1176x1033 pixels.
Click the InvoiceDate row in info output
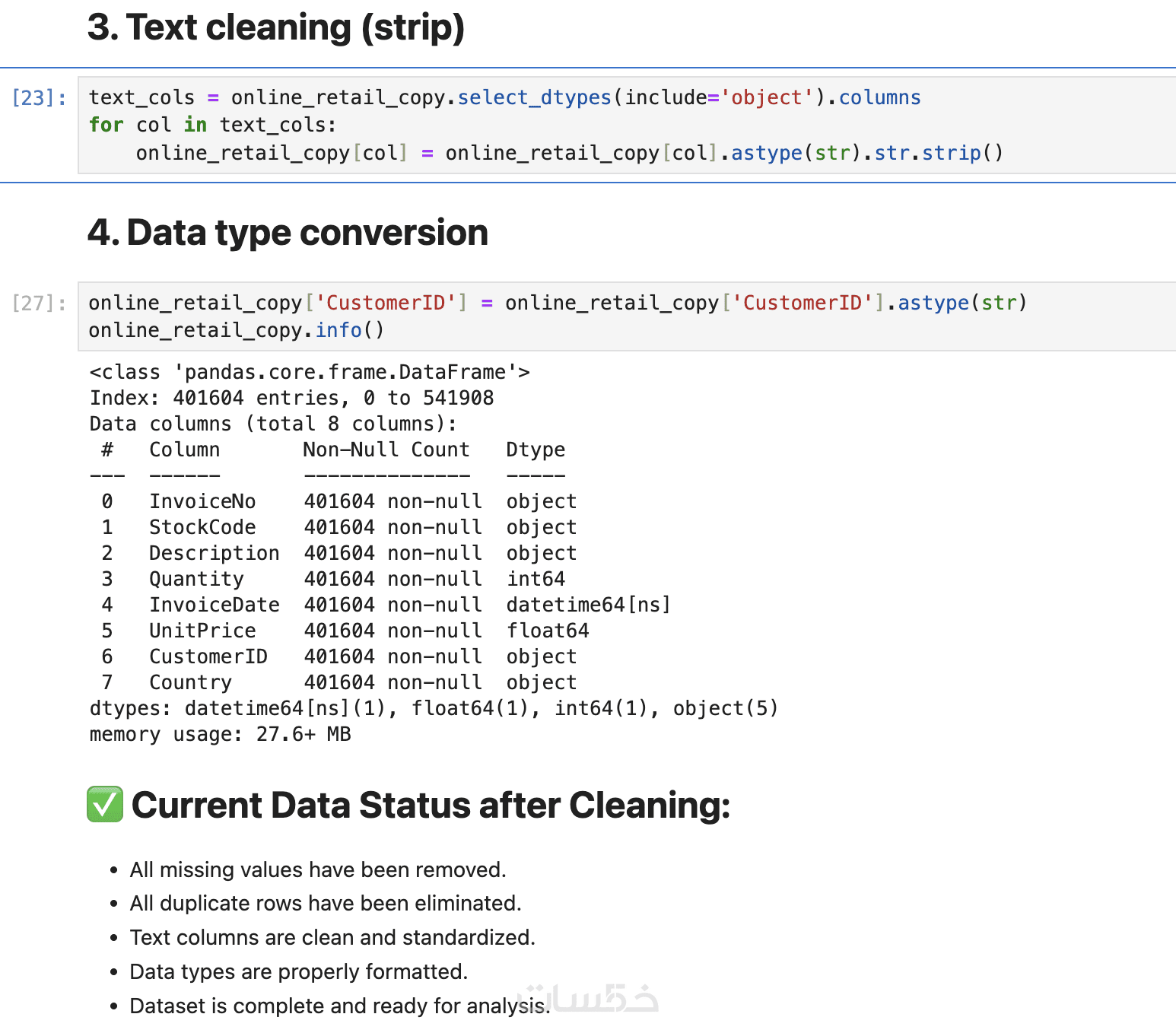(x=380, y=605)
